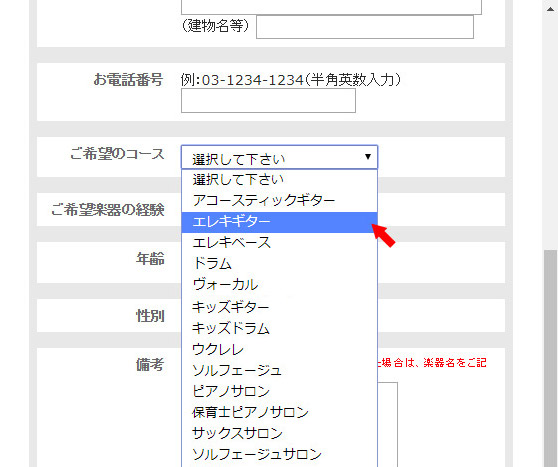Select サックスサロン from the dropdown
Screen dimensions: 558x467
[279, 434]
